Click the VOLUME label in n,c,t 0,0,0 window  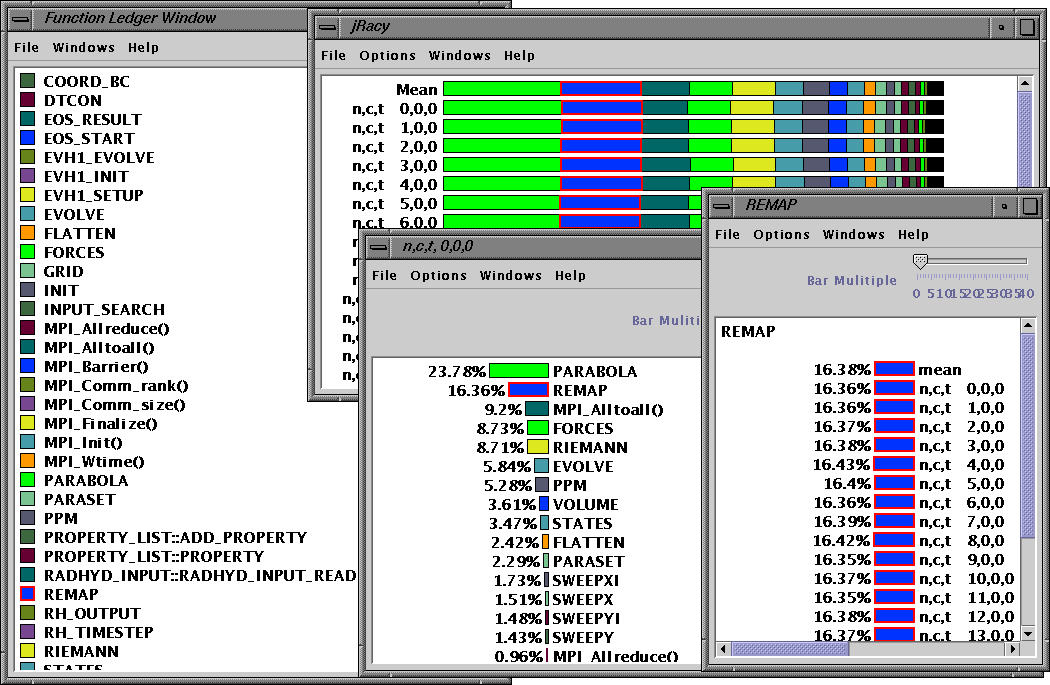pyautogui.click(x=585, y=504)
